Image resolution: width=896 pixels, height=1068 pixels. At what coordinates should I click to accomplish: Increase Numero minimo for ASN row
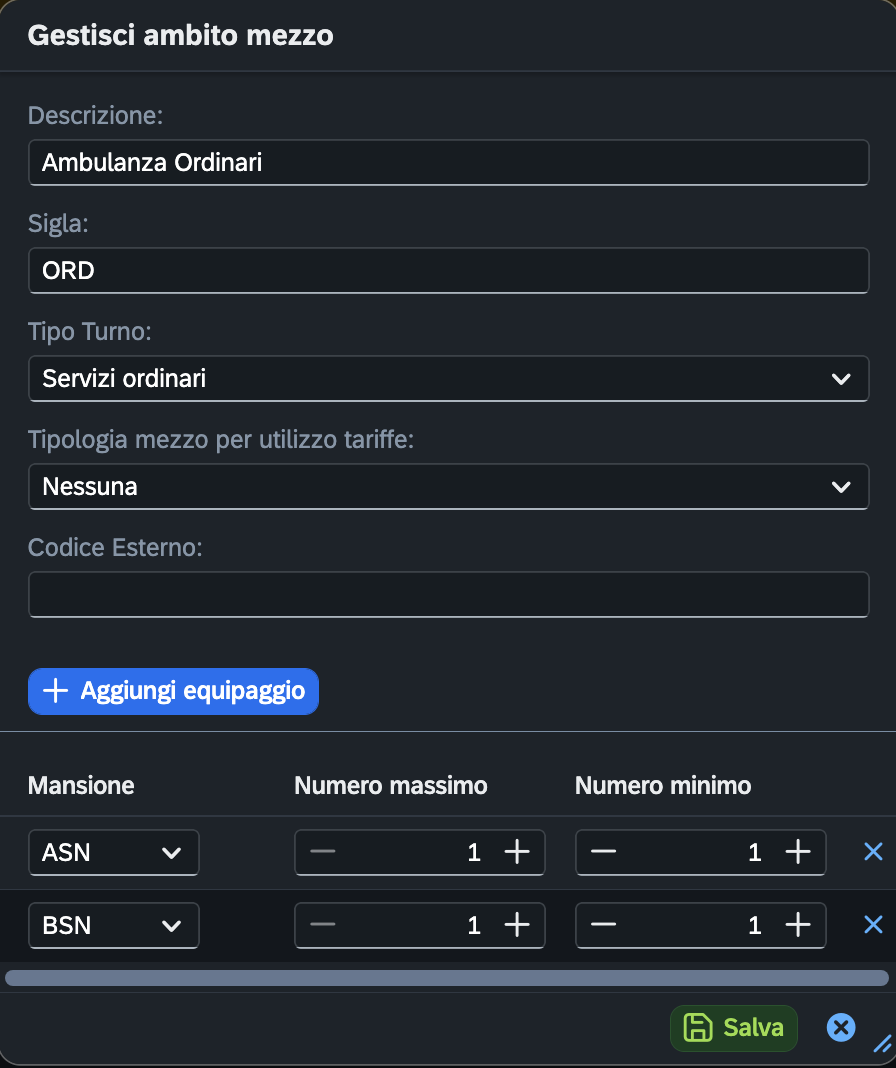pyautogui.click(x=797, y=852)
